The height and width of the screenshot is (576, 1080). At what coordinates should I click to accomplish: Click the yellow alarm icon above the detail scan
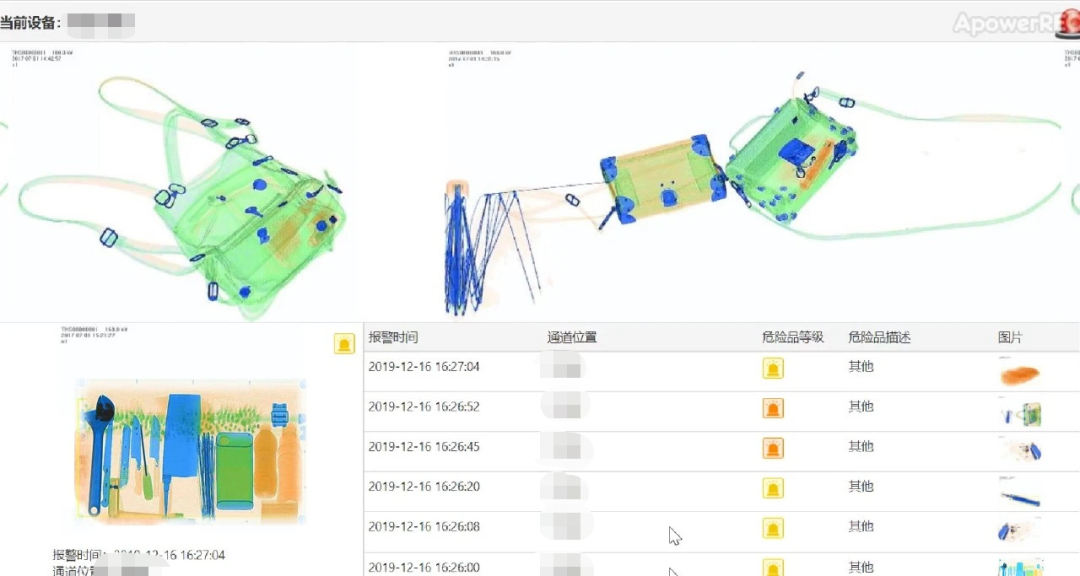[344, 344]
